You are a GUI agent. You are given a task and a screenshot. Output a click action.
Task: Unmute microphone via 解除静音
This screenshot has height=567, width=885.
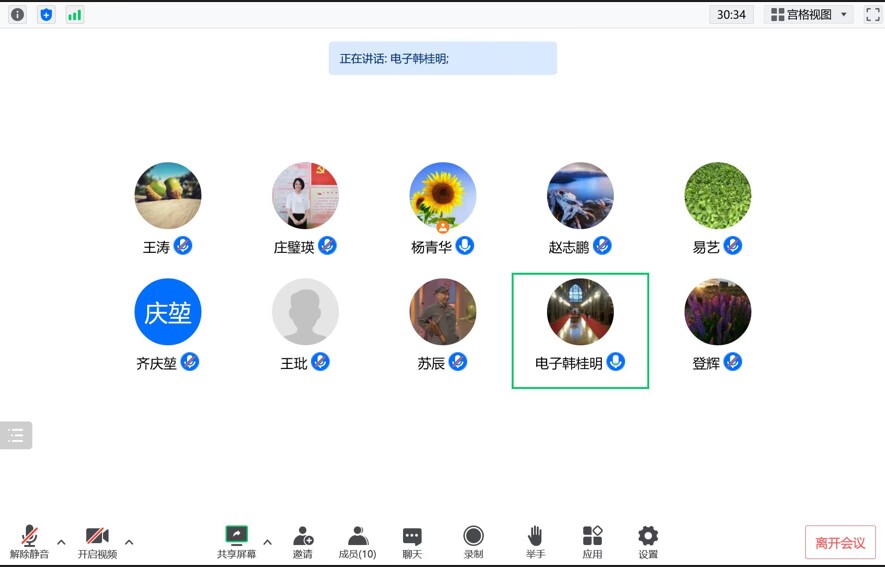(x=29, y=542)
